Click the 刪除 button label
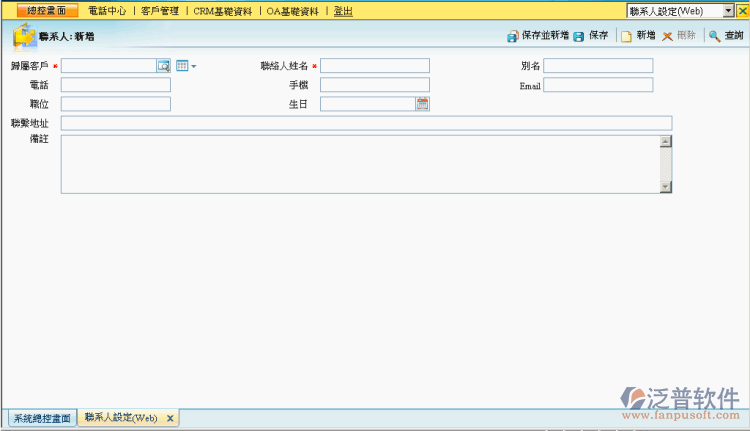 tap(686, 35)
